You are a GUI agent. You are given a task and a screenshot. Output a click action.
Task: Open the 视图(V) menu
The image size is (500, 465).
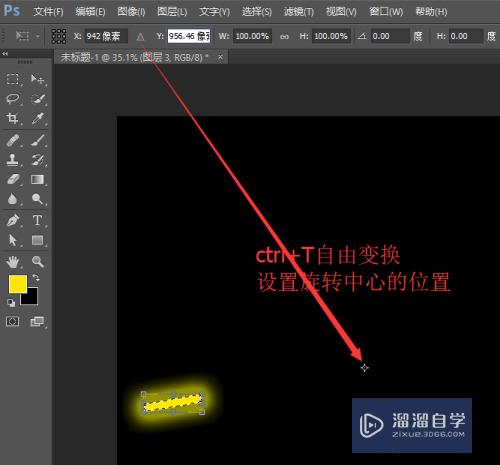(341, 12)
